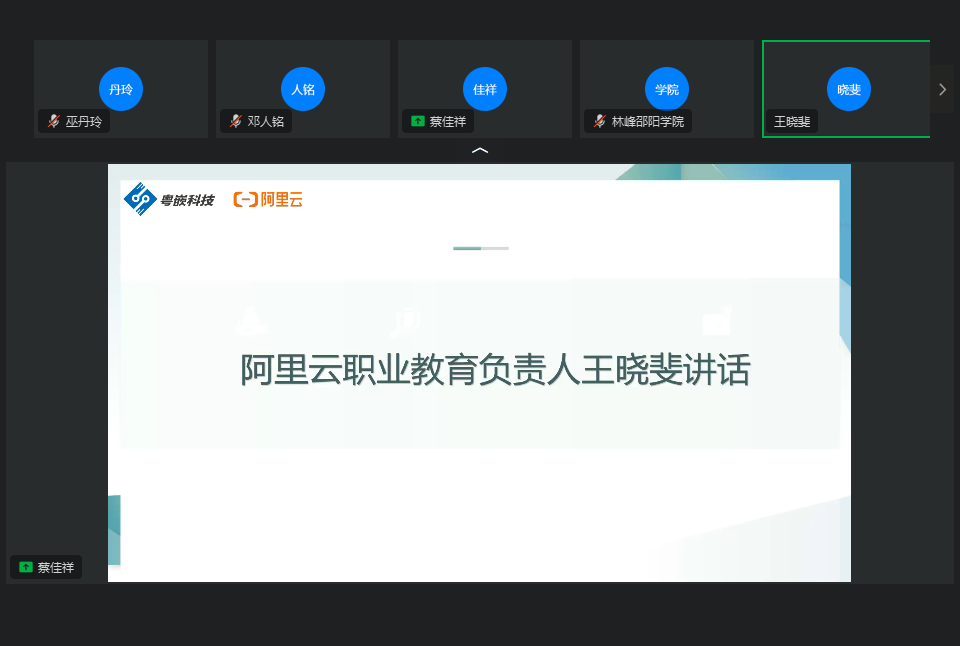The width and height of the screenshot is (960, 646).
Task: Select 蔡佳祥 name label in top strip
Action: coord(448,122)
